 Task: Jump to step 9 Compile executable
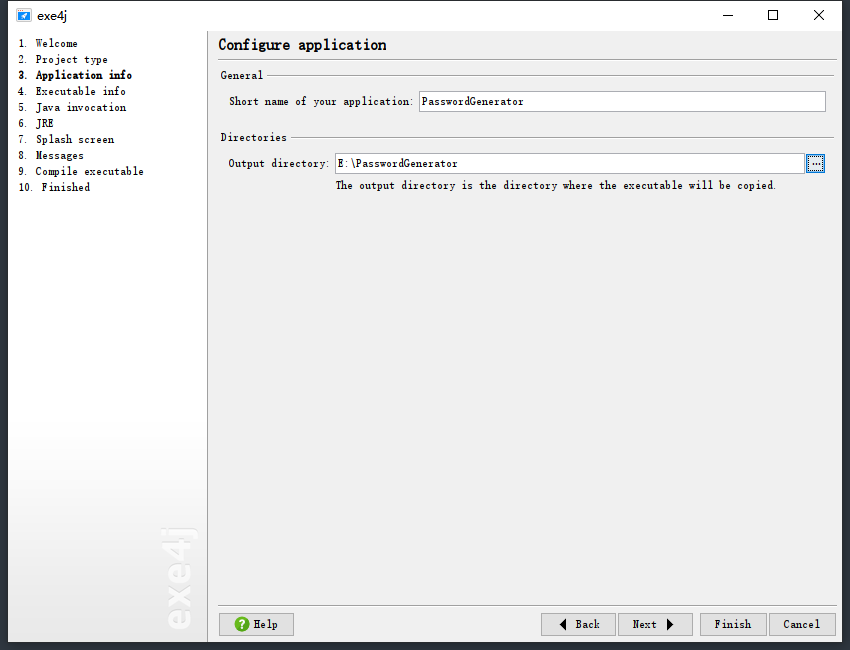coord(81,171)
